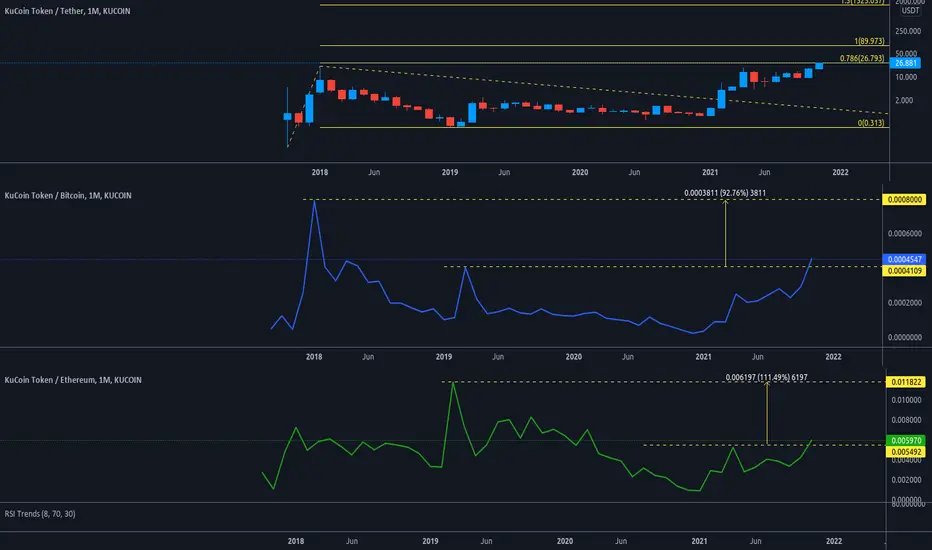932x550 pixels.
Task: Select the 1(89.973) Fibonacci level label
Action: (869, 41)
